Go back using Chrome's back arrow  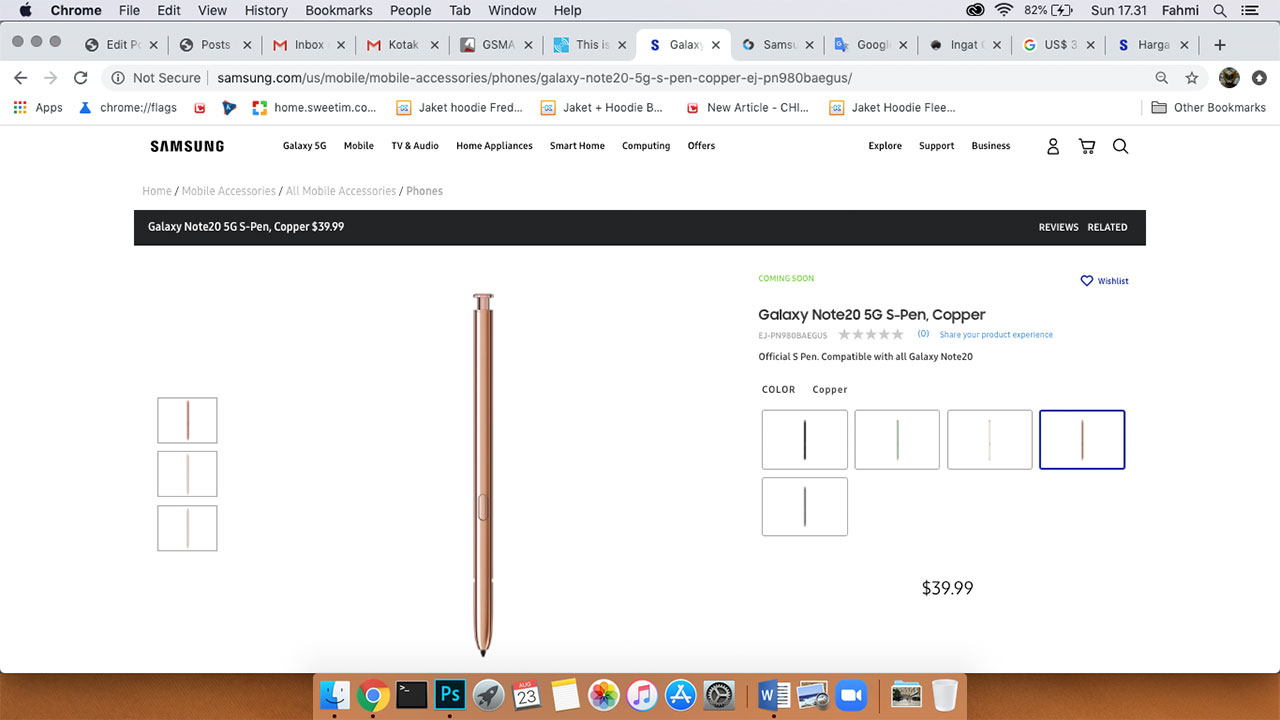click(21, 78)
